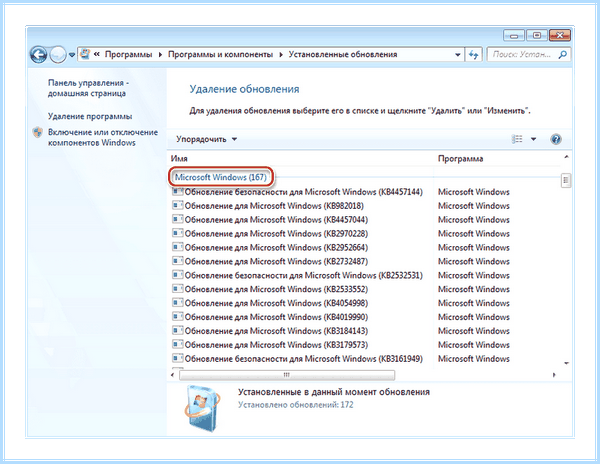This screenshot has height=464, width=600.
Task: Click the icon of update KB982018
Action: (178, 205)
